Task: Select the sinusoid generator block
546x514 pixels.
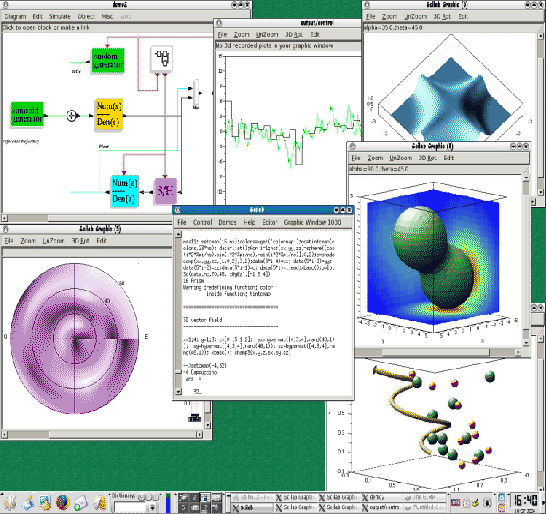Action: 27,114
